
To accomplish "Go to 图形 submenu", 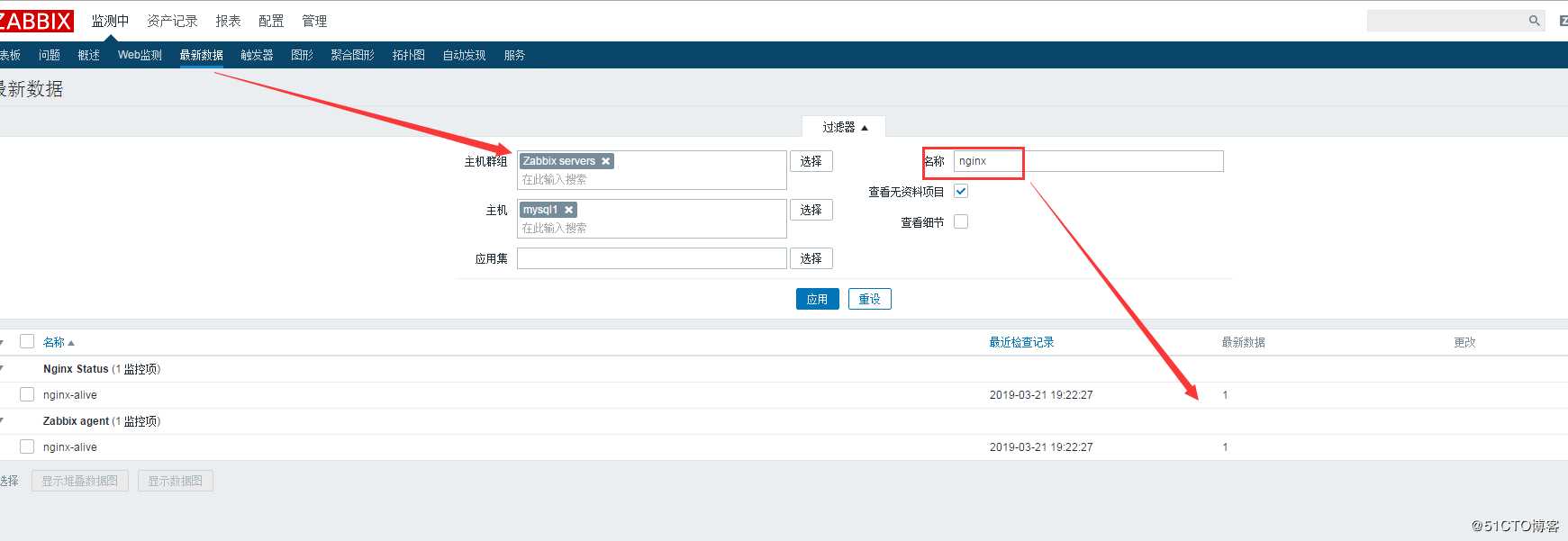I will point(302,55).
